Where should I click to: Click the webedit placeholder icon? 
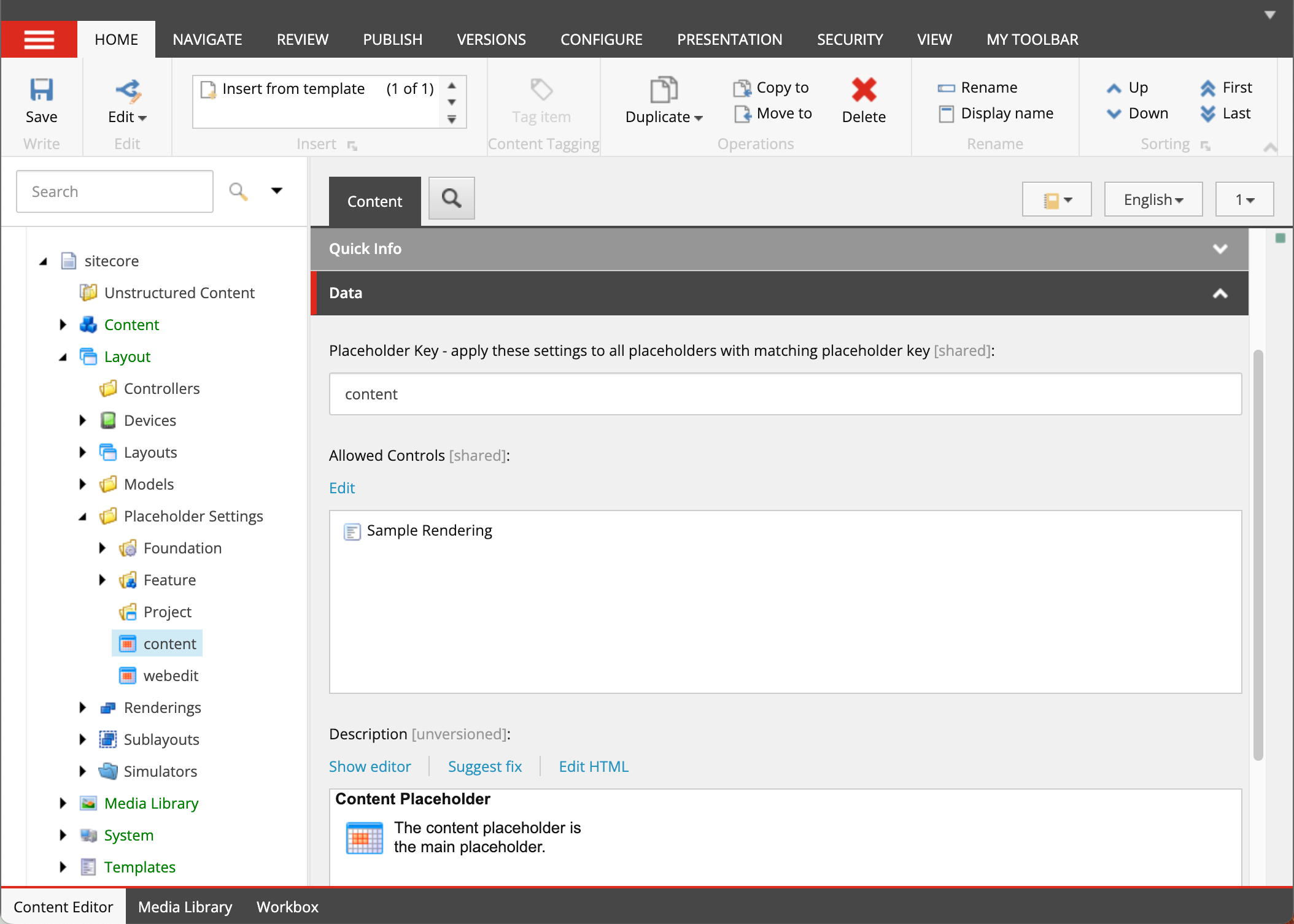[128, 676]
